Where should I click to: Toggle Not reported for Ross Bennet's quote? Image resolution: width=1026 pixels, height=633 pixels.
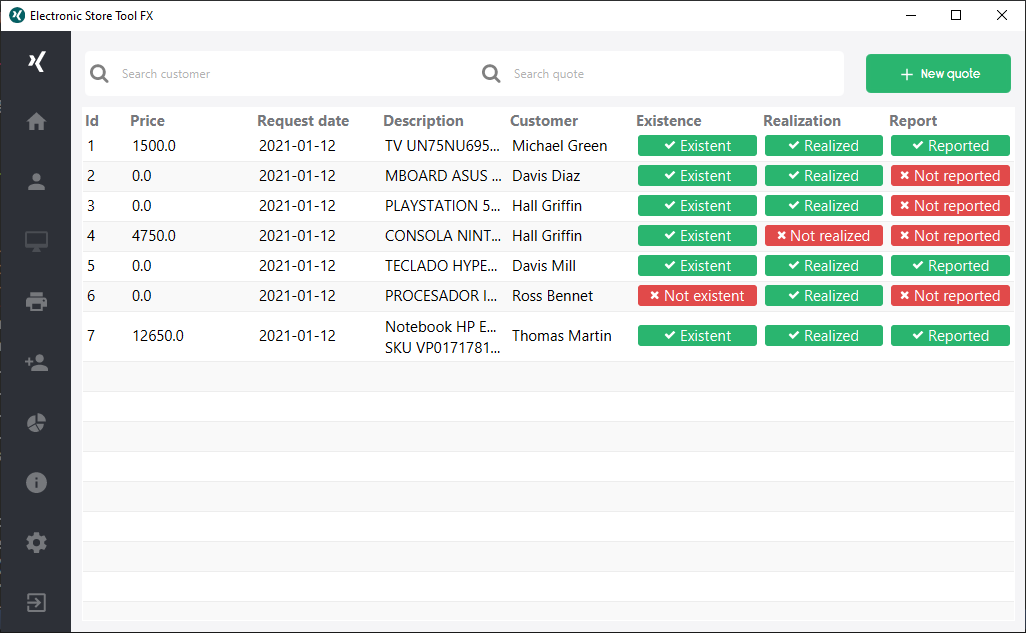point(950,296)
